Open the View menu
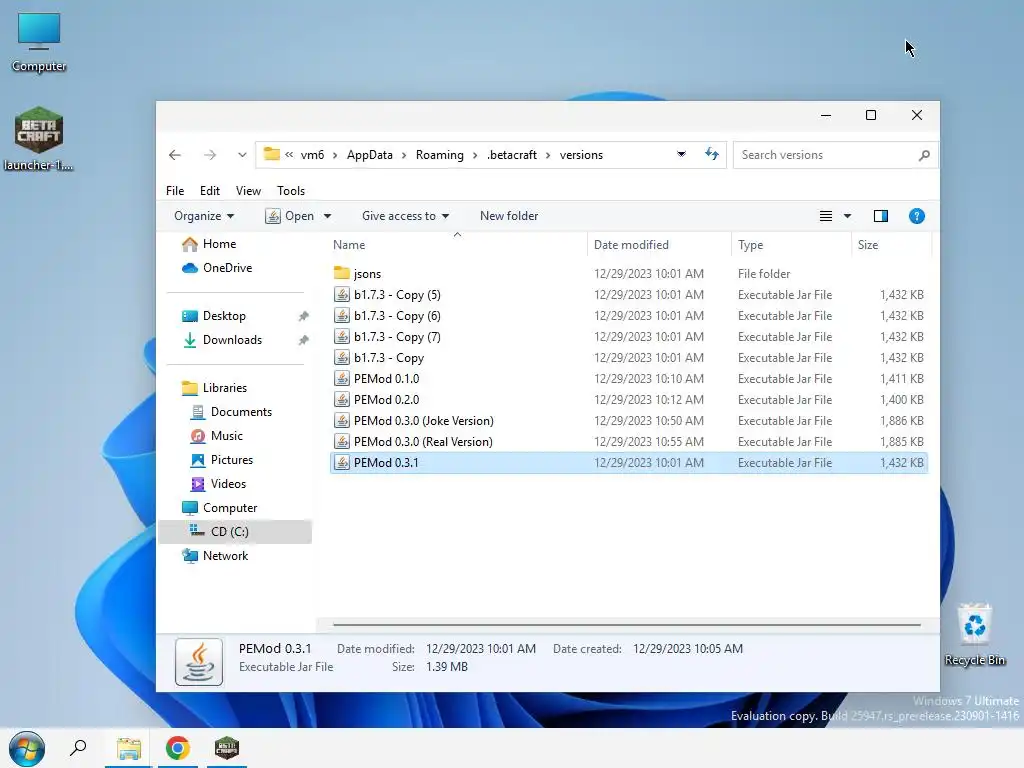The width and height of the screenshot is (1024, 768). coord(248,191)
